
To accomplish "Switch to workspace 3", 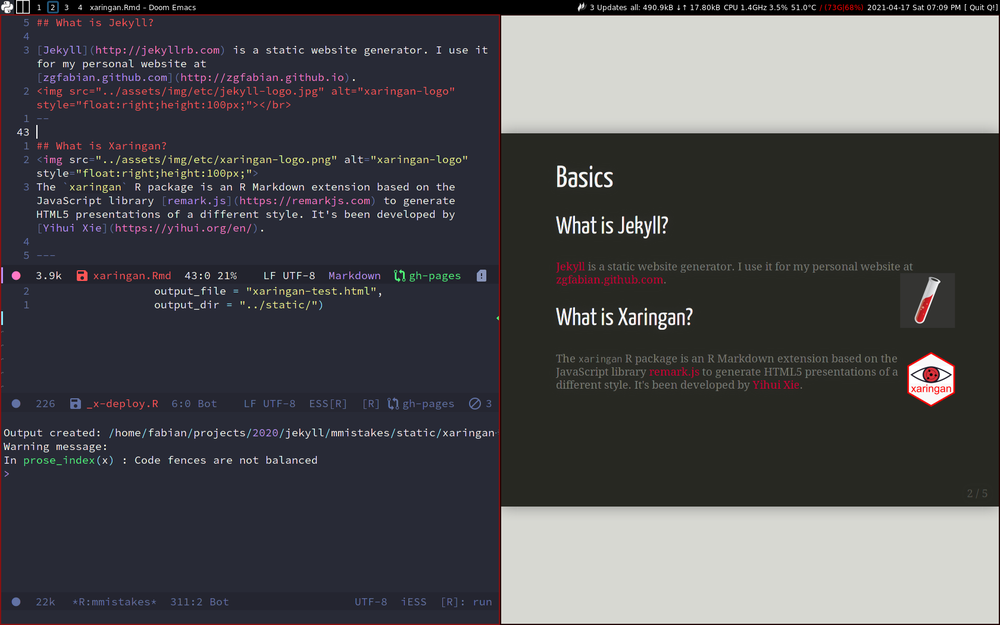I will point(66,7).
